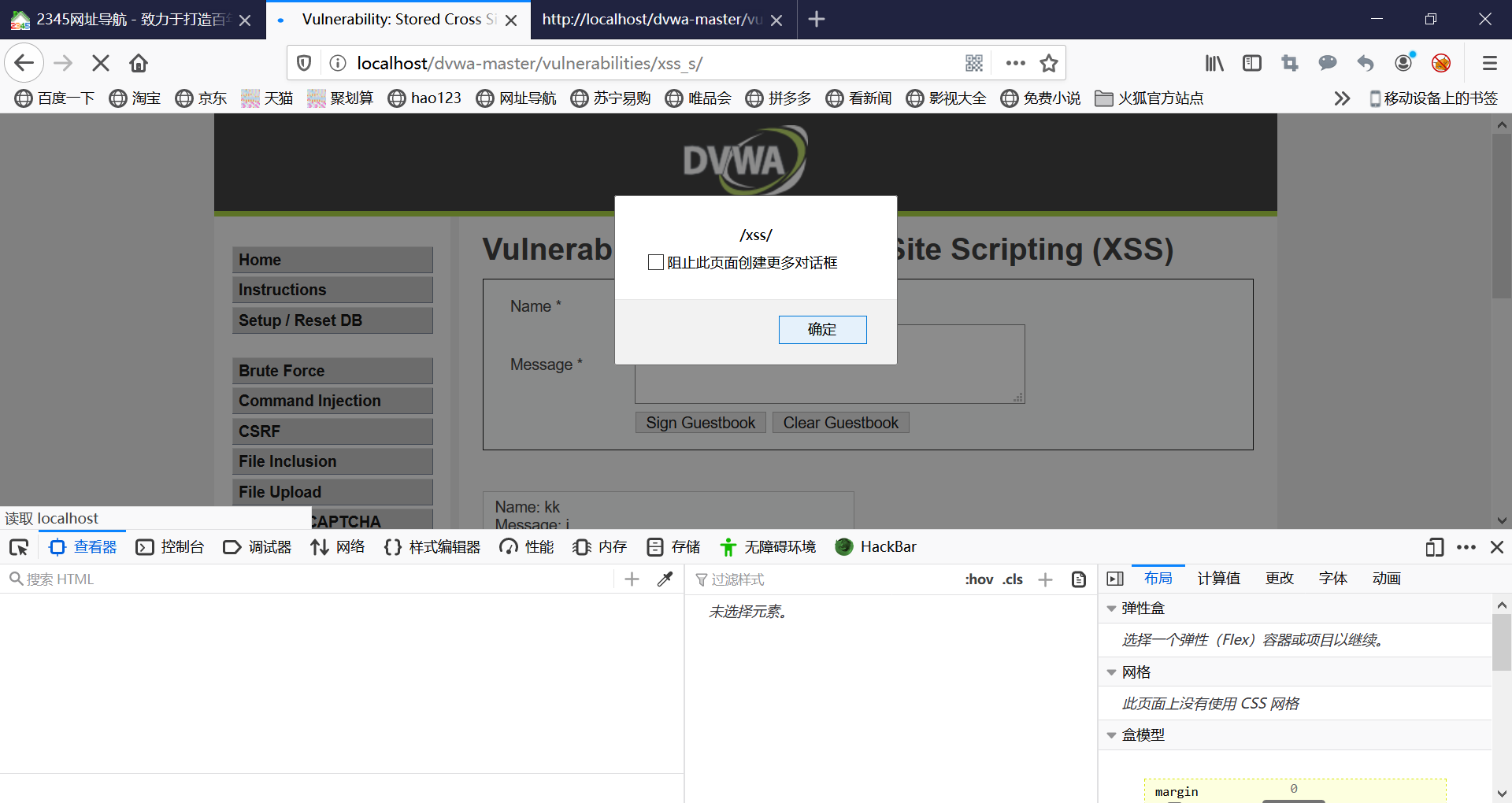1512x803 pixels.
Task: Open the 样式编辑器 tab
Action: point(432,547)
